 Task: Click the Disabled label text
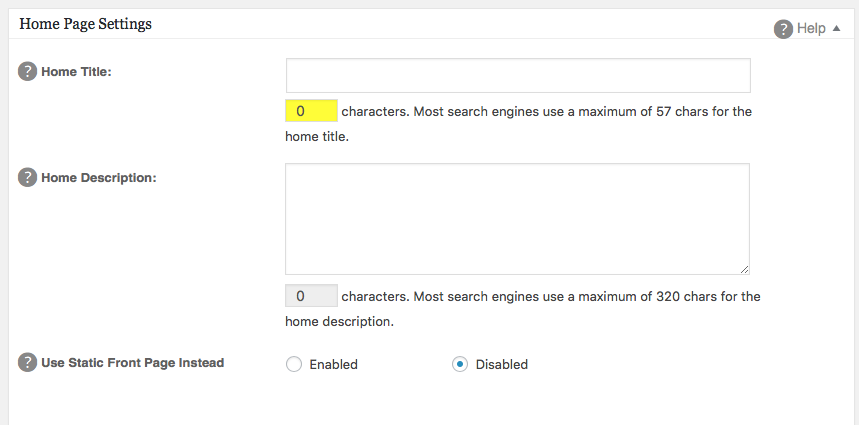point(501,365)
